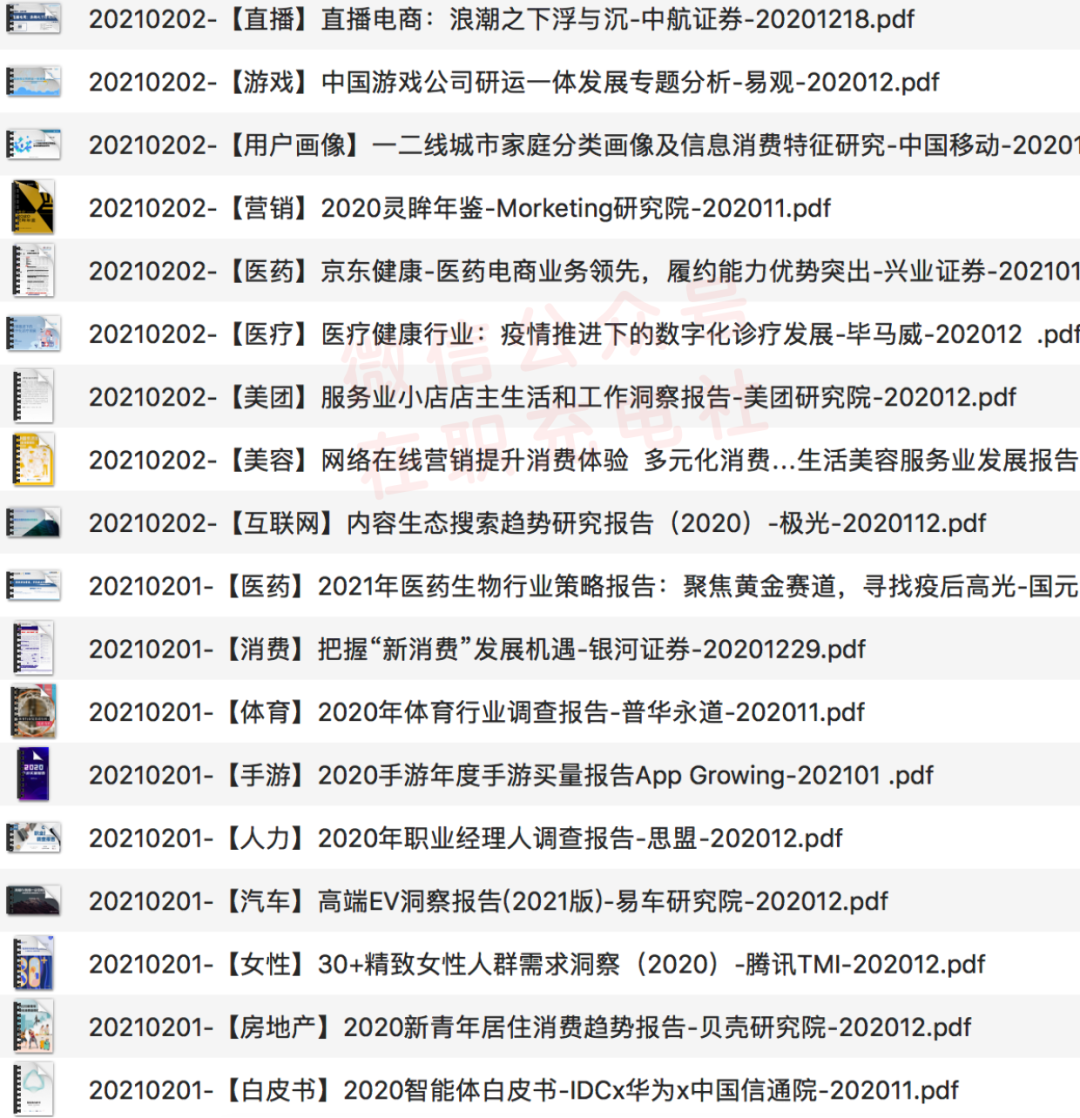The width and height of the screenshot is (1080, 1118).
Task: Select the PDF icon for 内容生态搜索趋势 极光 report
Action: point(33,523)
